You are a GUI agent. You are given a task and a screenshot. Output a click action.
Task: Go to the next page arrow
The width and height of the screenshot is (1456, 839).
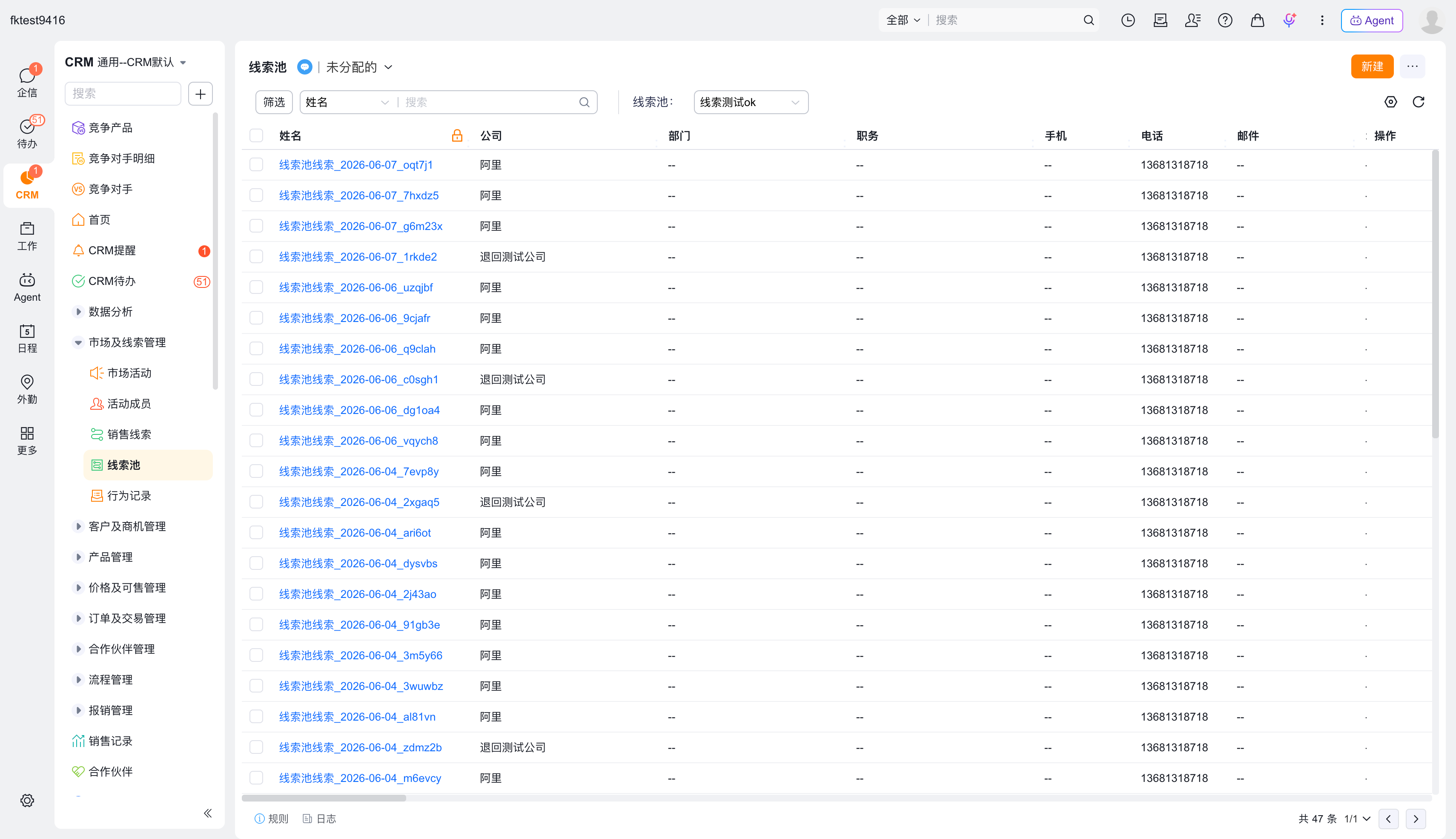click(1416, 819)
